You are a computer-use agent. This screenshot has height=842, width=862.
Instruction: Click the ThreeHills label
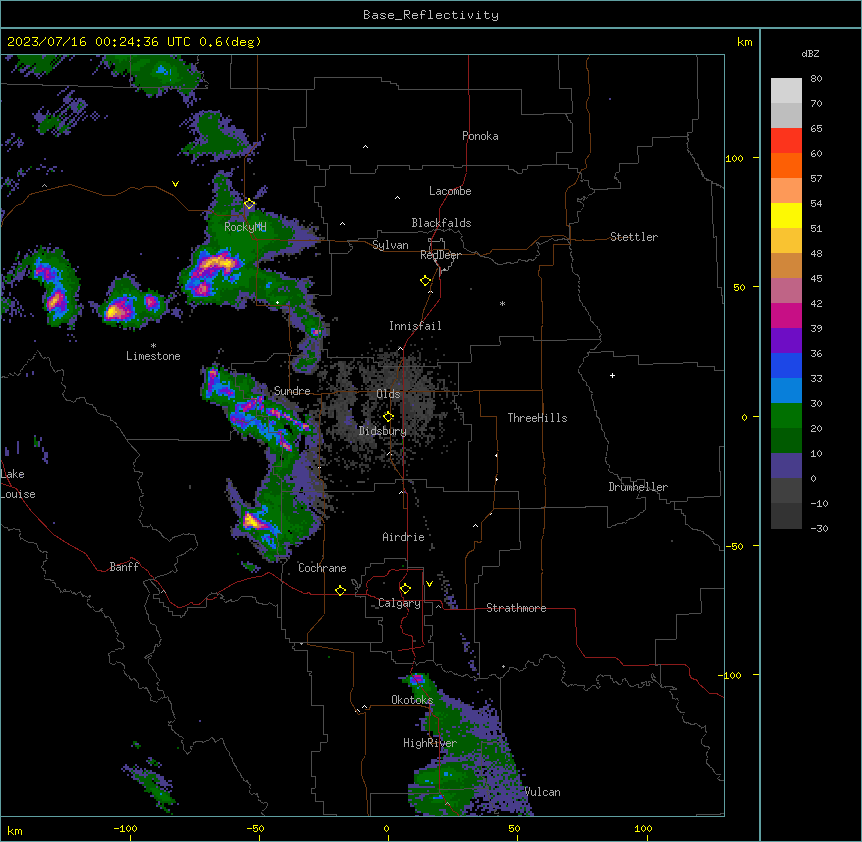pos(537,418)
